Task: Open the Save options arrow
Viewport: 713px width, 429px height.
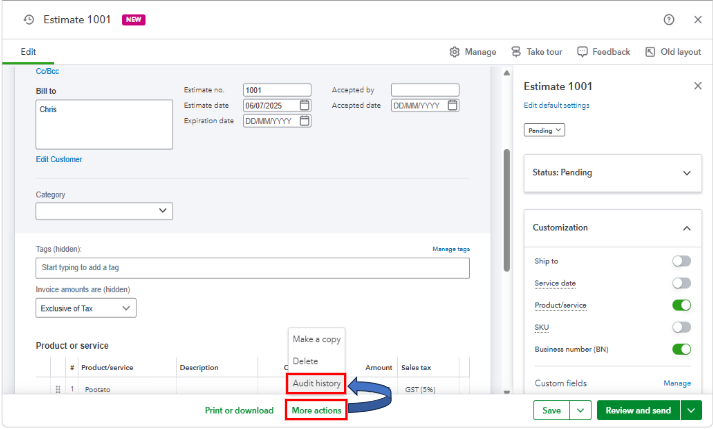Action: (581, 410)
